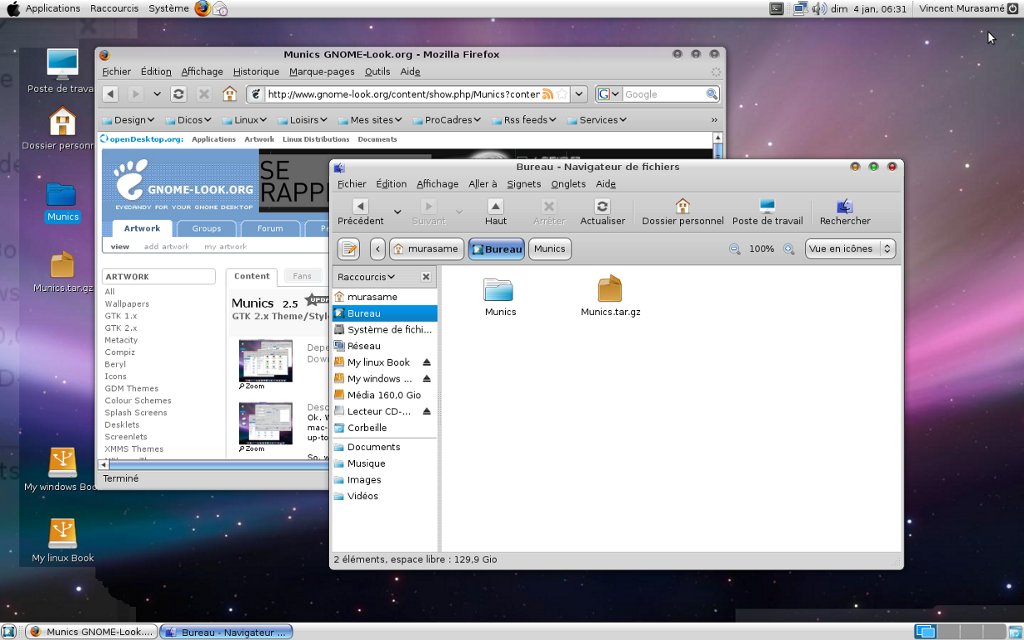Open the network monitor icon in panel
This screenshot has height=640, width=1024.
801,8
